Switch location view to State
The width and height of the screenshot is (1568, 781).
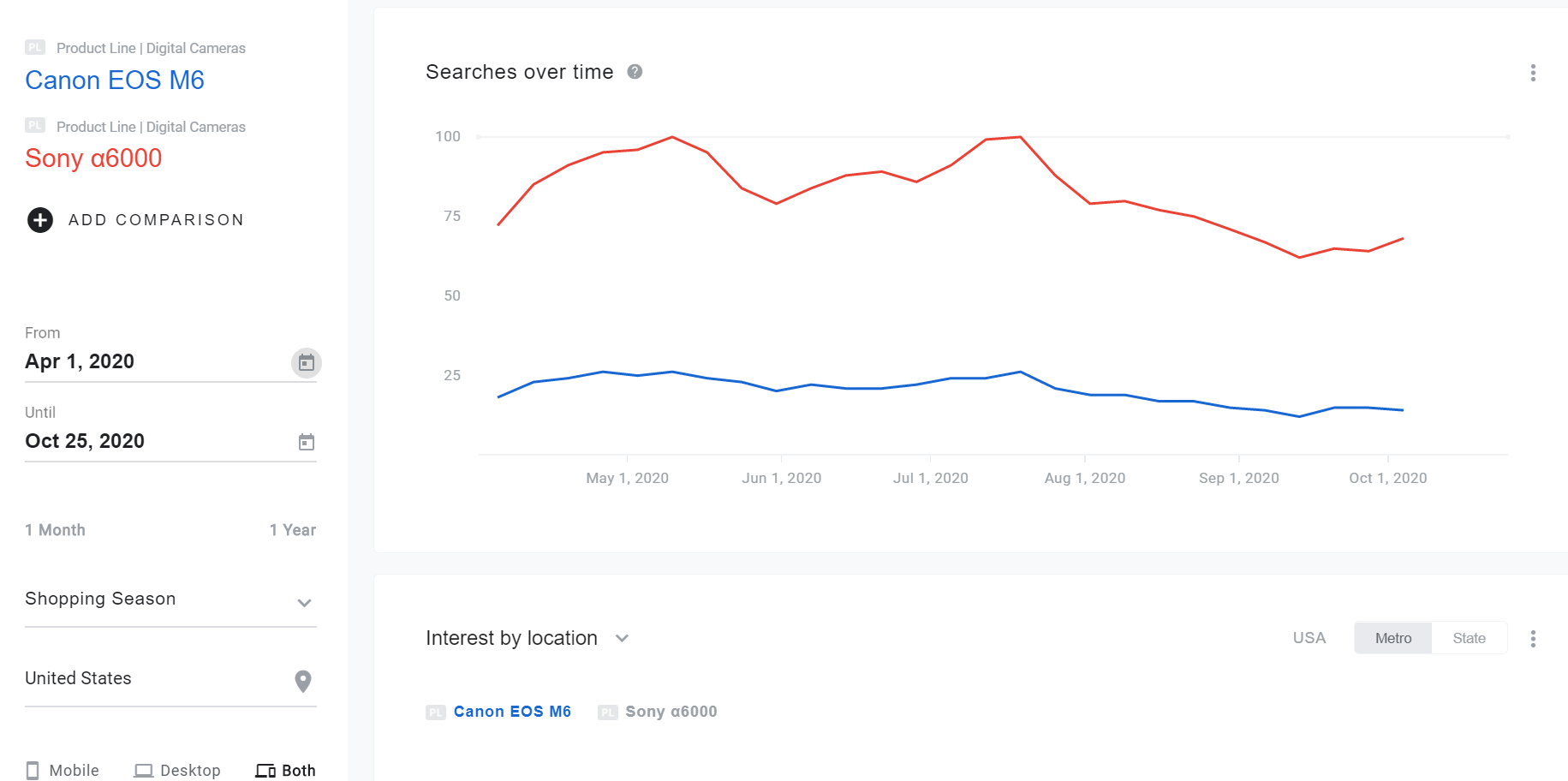pos(1470,637)
